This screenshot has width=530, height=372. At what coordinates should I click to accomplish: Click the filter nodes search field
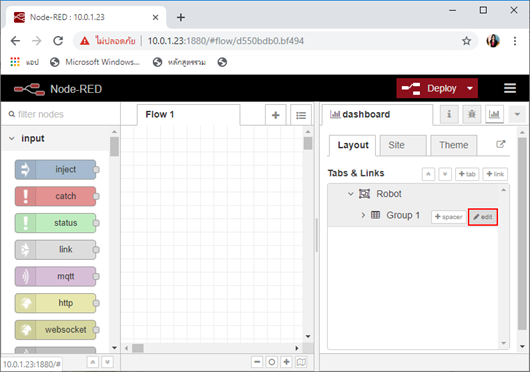click(61, 114)
